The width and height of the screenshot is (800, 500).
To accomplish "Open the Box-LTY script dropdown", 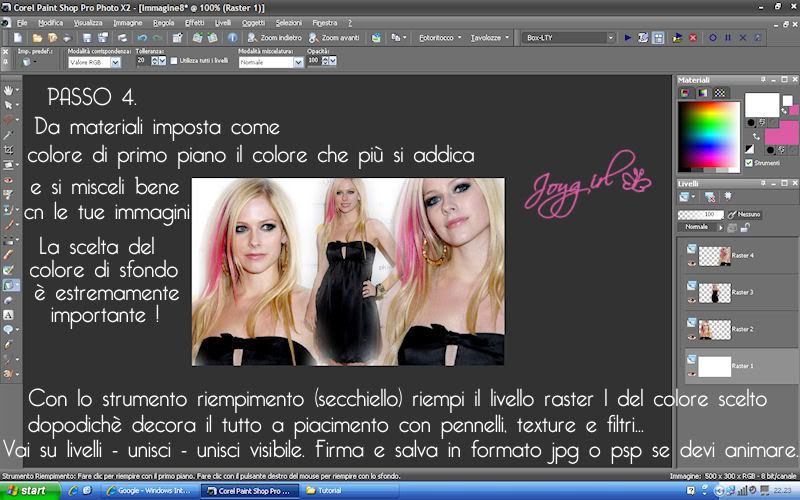I will tap(610, 38).
